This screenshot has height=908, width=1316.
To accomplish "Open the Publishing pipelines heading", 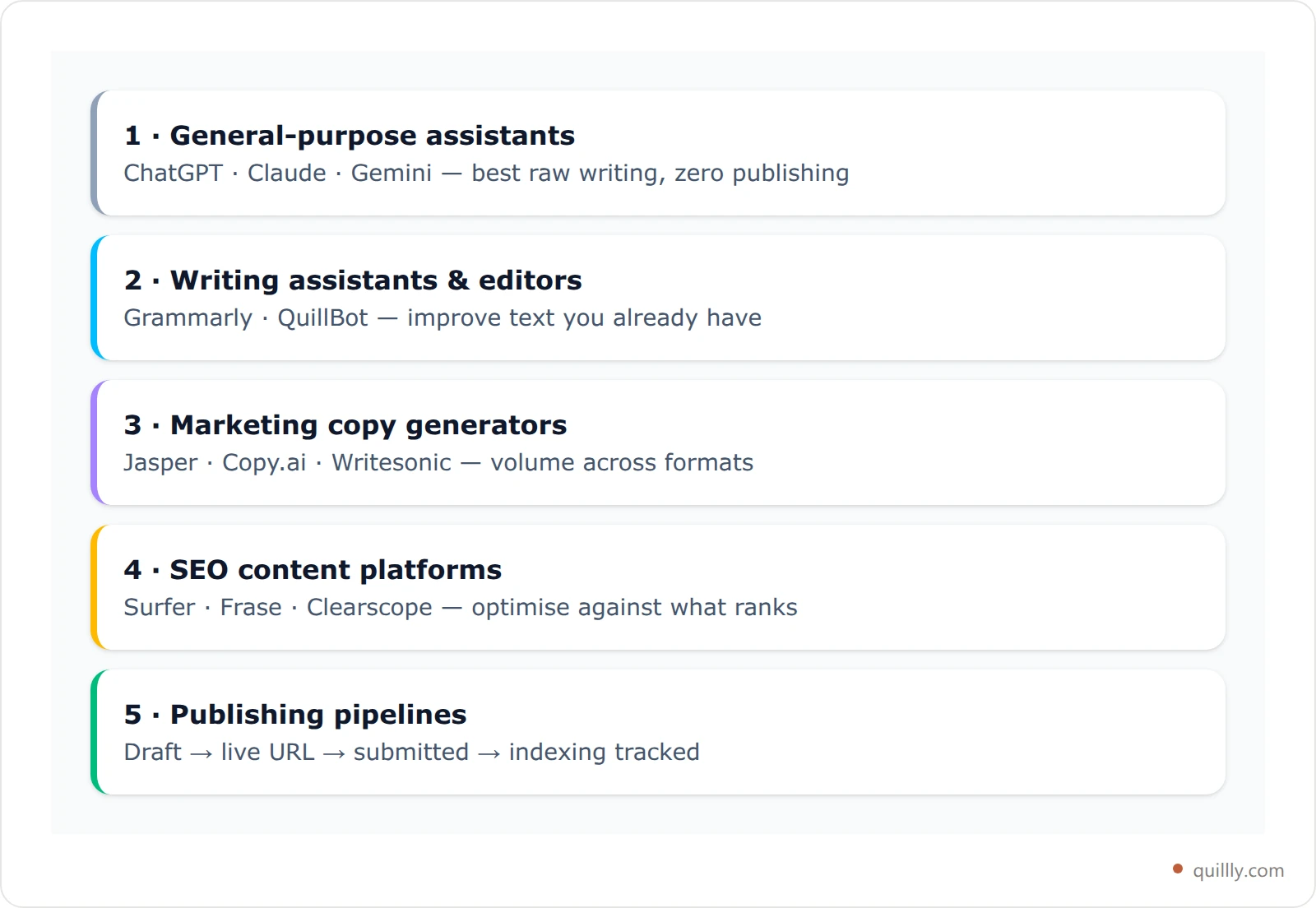I will (x=295, y=715).
